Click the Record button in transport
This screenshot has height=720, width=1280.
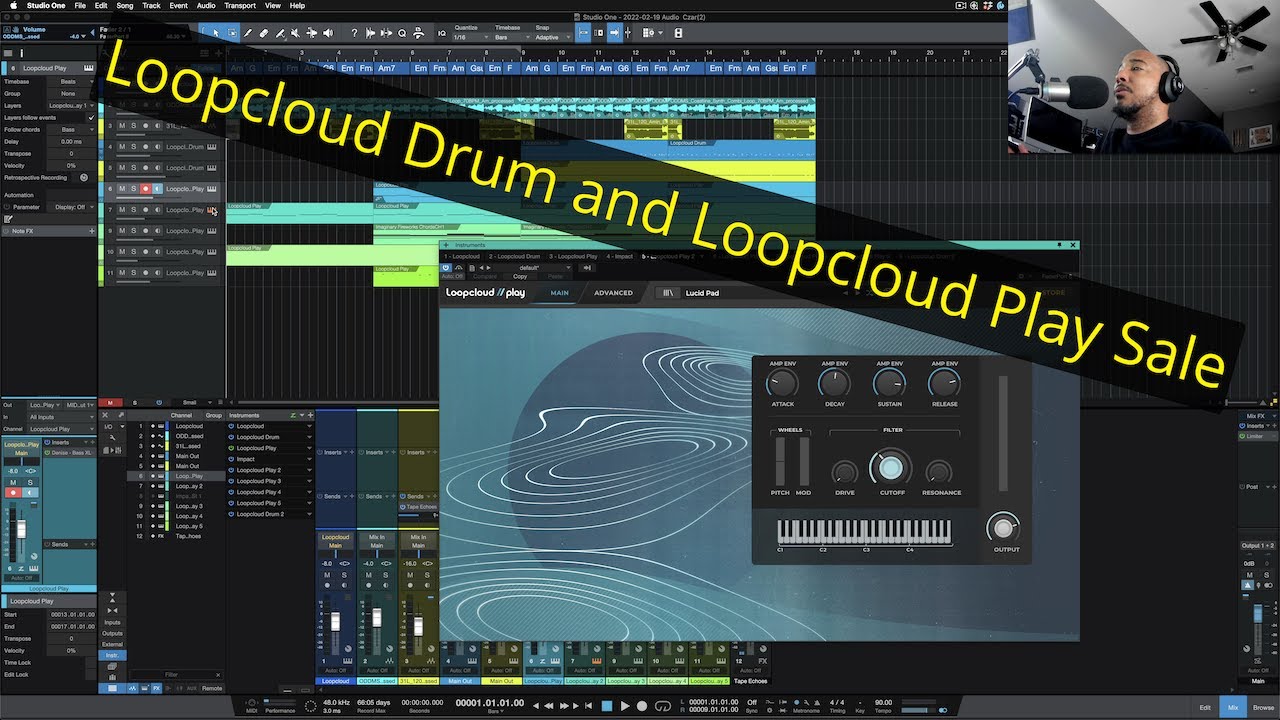point(642,706)
